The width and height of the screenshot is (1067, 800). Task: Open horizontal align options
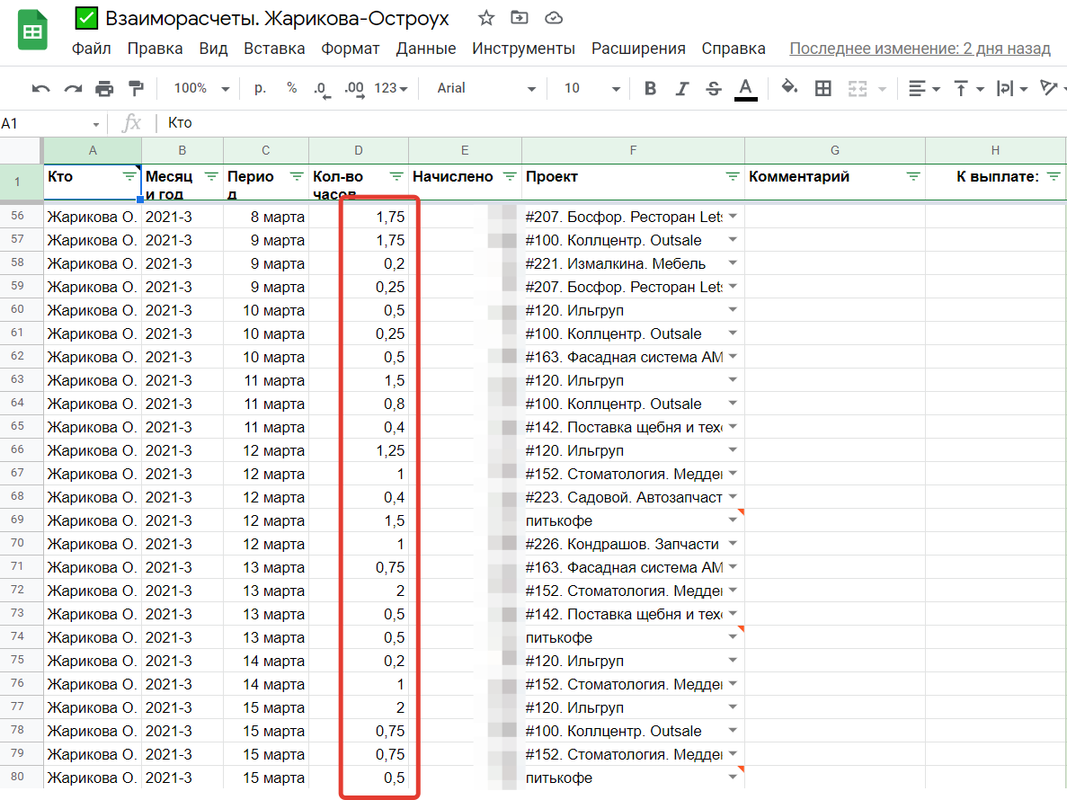pos(924,88)
